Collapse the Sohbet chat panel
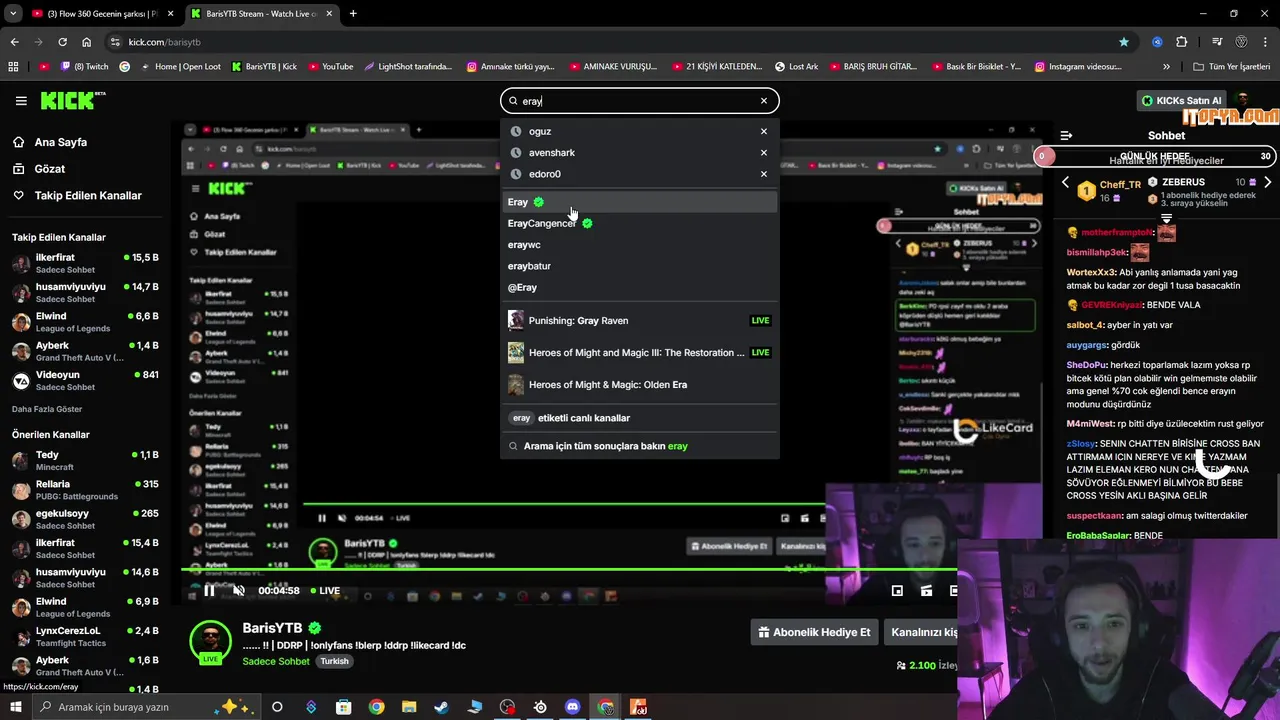The image size is (1280, 720). tap(1066, 135)
